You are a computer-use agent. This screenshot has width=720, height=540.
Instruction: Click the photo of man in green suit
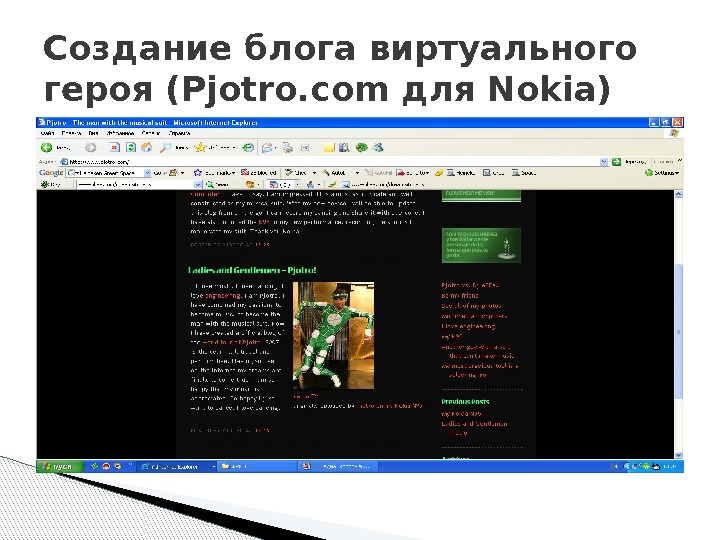[x=333, y=336]
